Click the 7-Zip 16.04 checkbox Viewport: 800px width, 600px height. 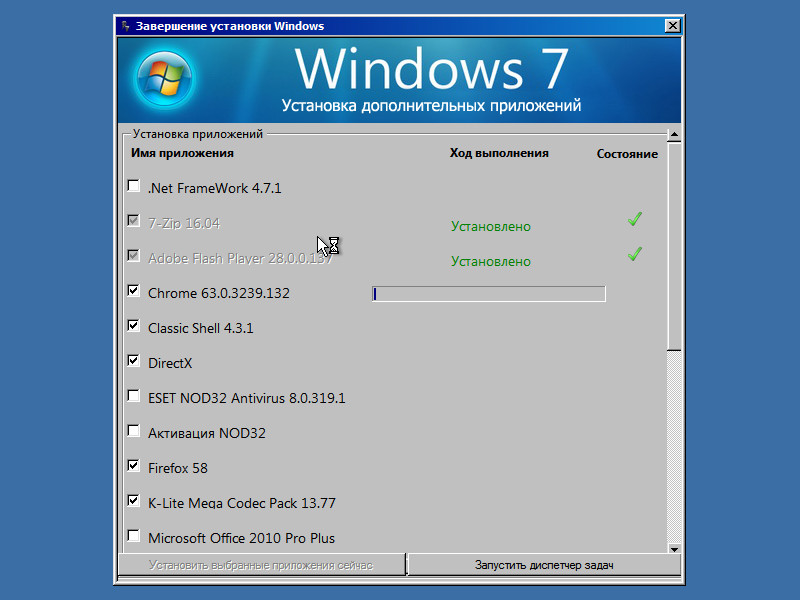134,221
